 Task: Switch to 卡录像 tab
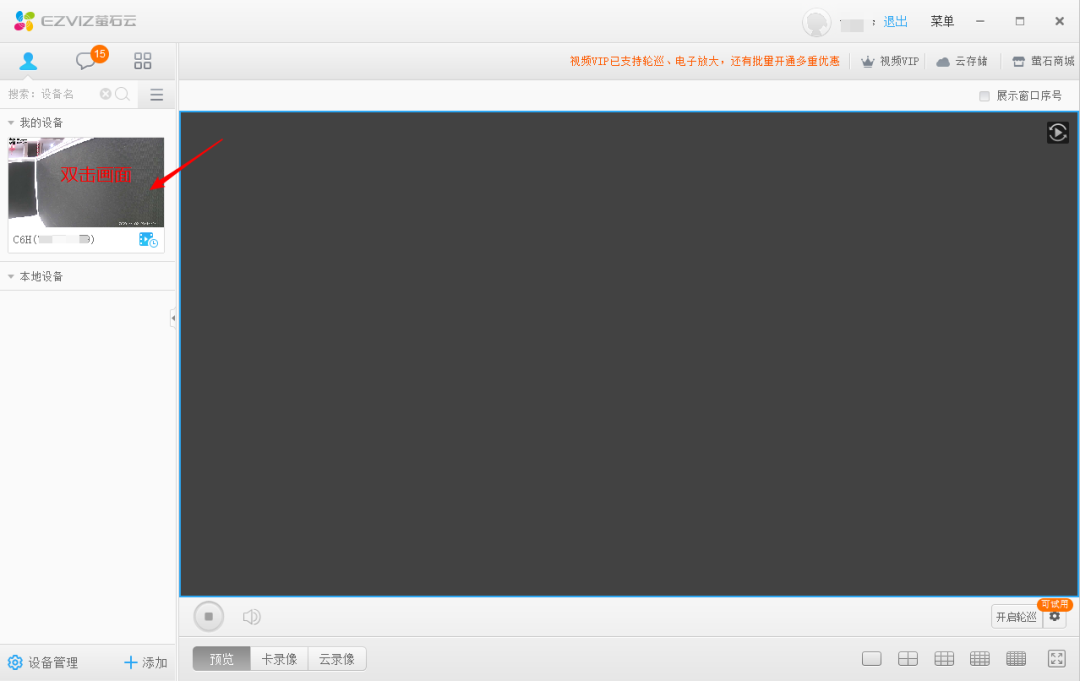click(279, 659)
